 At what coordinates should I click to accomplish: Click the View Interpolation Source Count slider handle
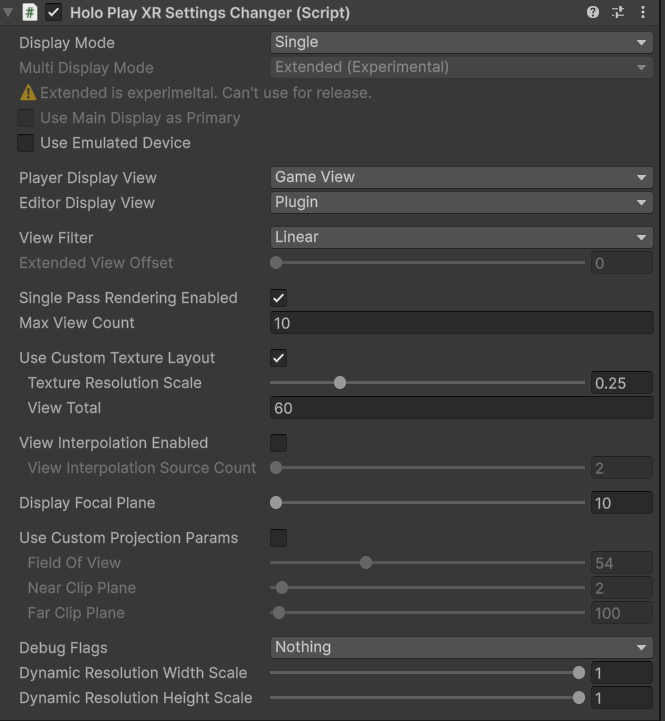click(276, 468)
